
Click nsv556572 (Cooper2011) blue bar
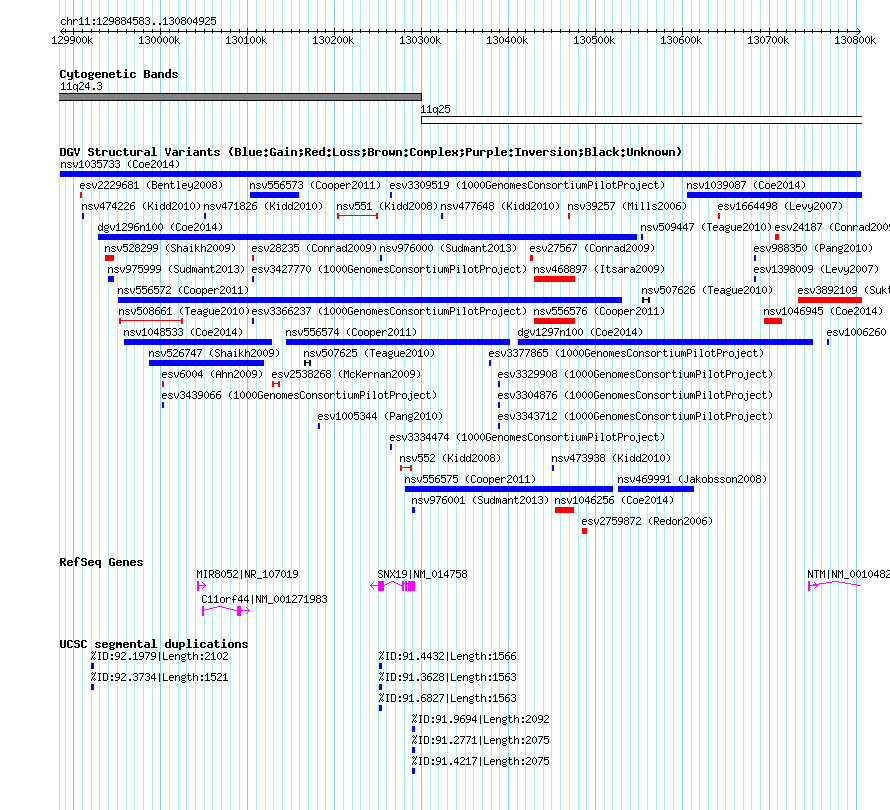pos(370,300)
